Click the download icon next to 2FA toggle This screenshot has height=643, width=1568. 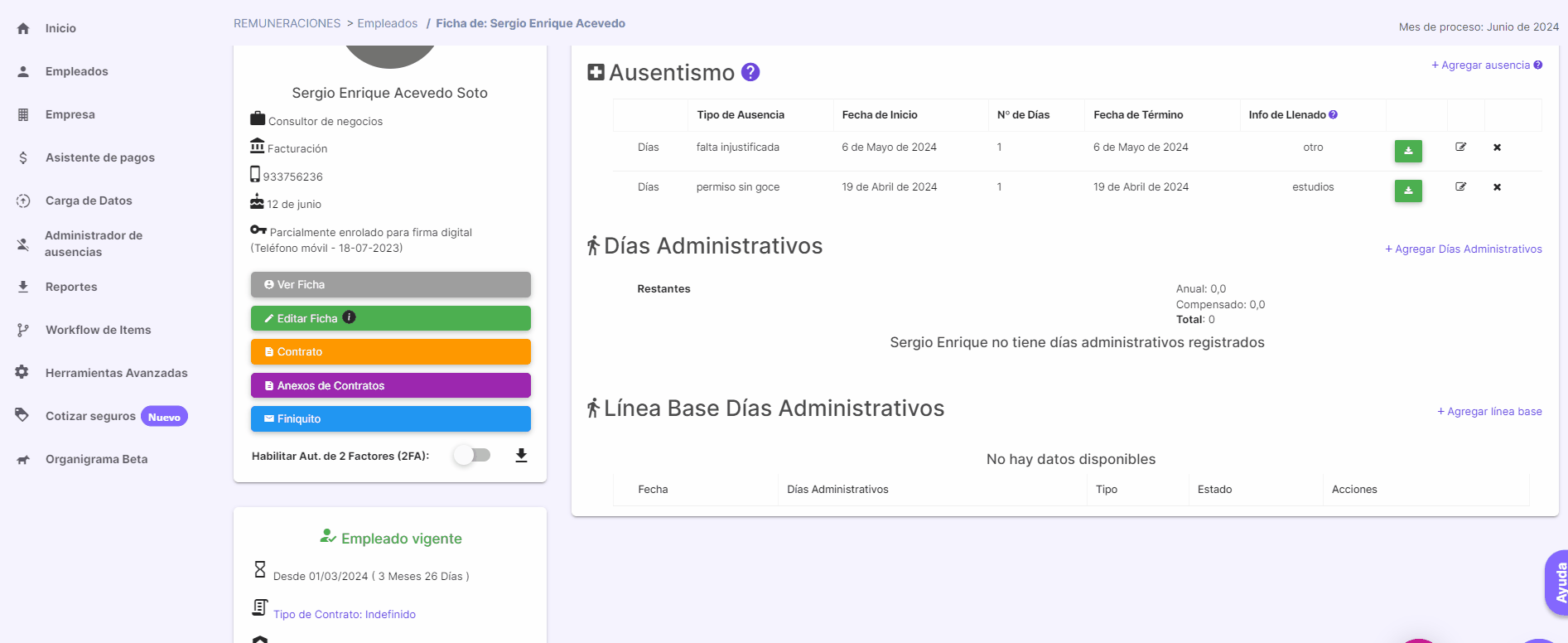521,455
